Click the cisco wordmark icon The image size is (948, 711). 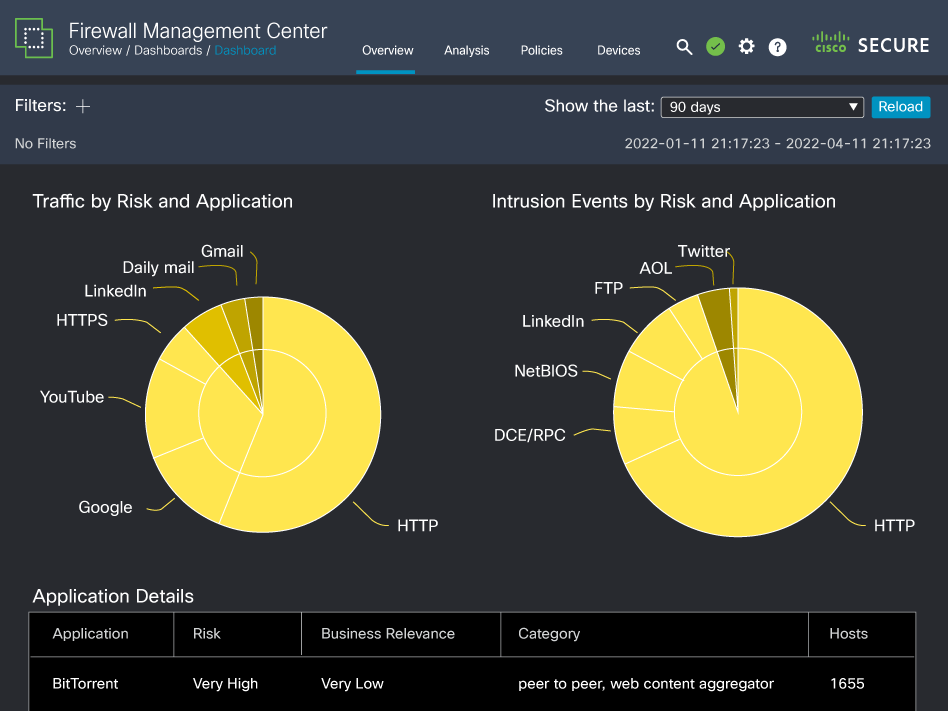tap(829, 45)
